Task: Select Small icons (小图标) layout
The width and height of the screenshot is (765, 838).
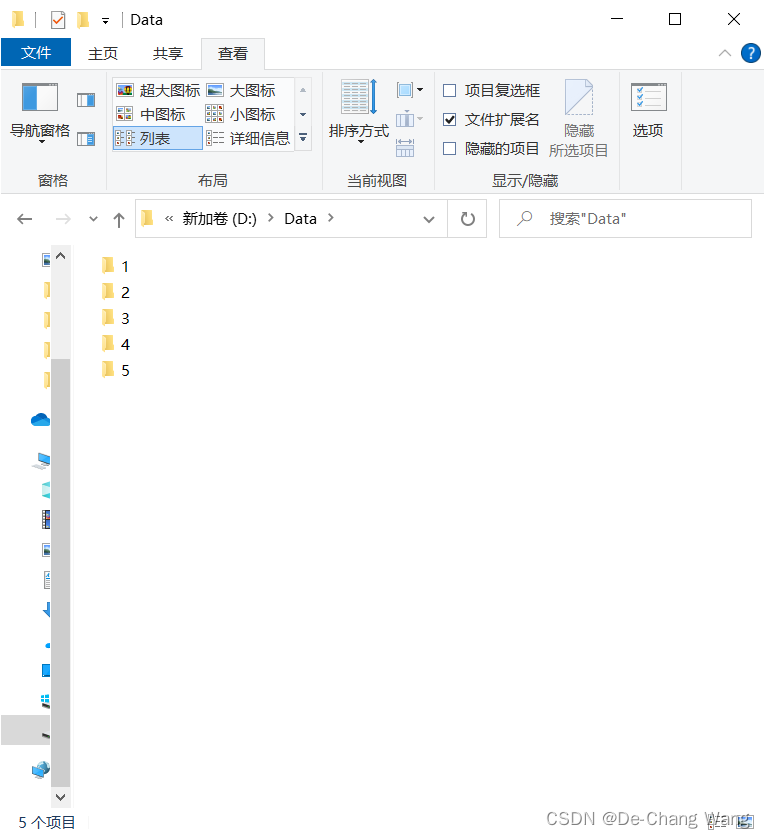Action: 241,114
